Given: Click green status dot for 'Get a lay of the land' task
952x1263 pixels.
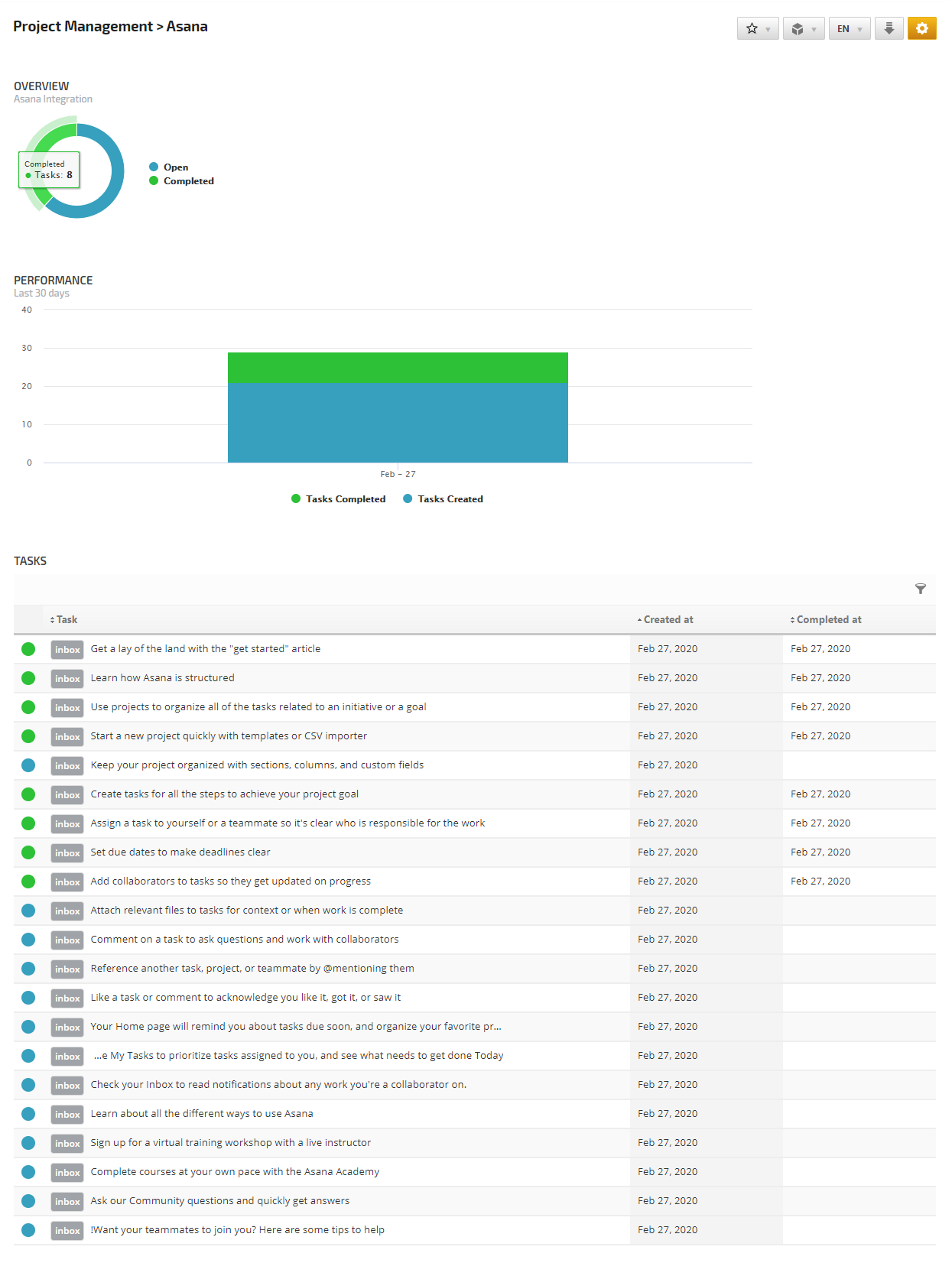Looking at the screenshot, I should pyautogui.click(x=28, y=649).
